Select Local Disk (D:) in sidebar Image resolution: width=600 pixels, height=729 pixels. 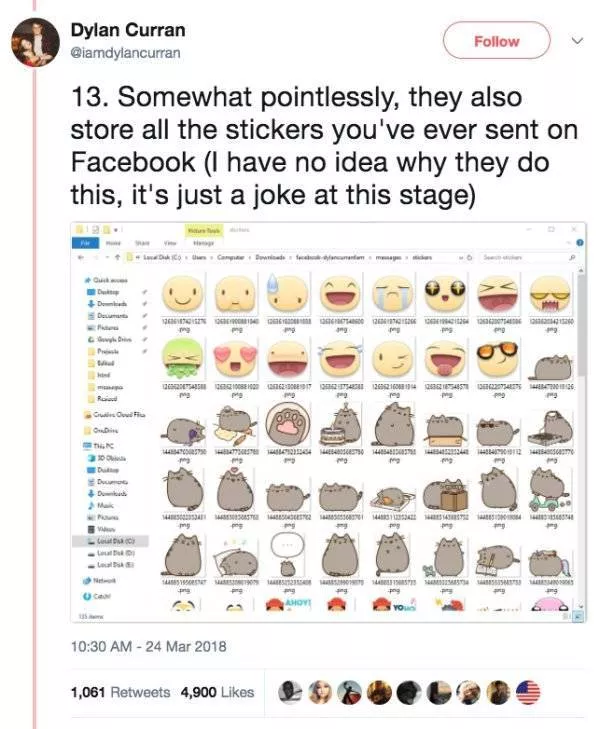115,554
